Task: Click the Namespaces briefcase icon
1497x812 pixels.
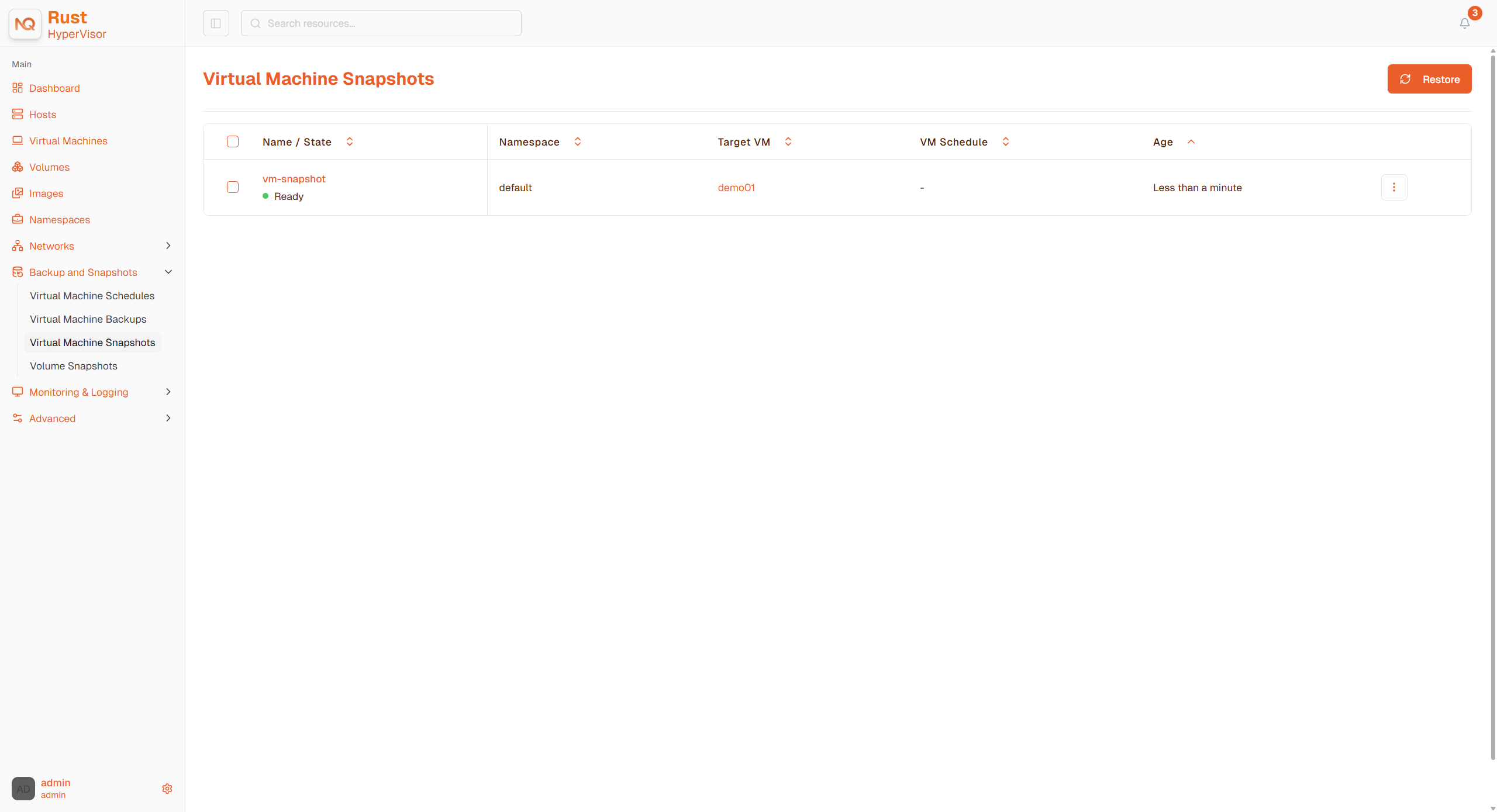Action: 18,219
